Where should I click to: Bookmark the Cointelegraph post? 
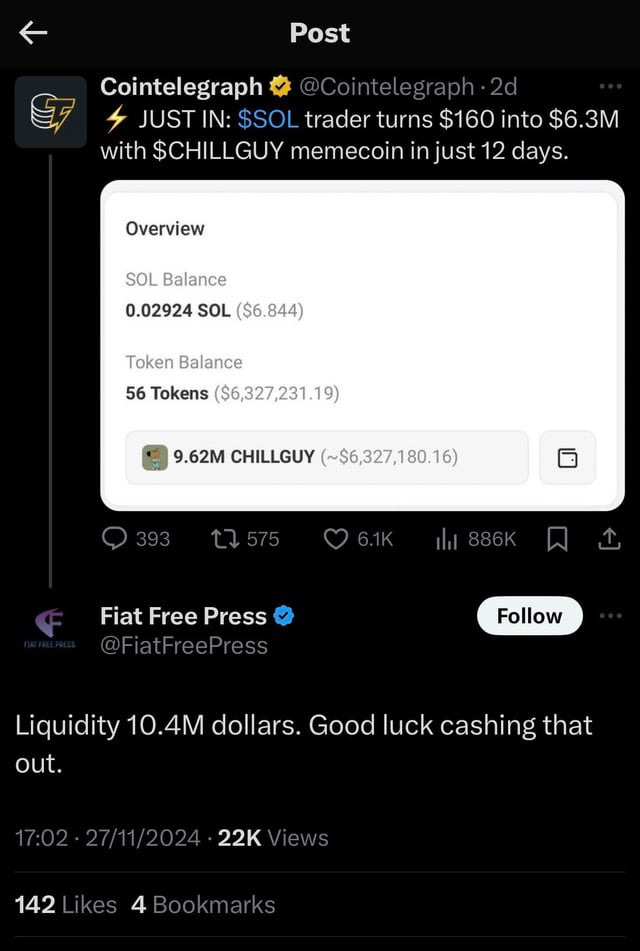point(557,539)
